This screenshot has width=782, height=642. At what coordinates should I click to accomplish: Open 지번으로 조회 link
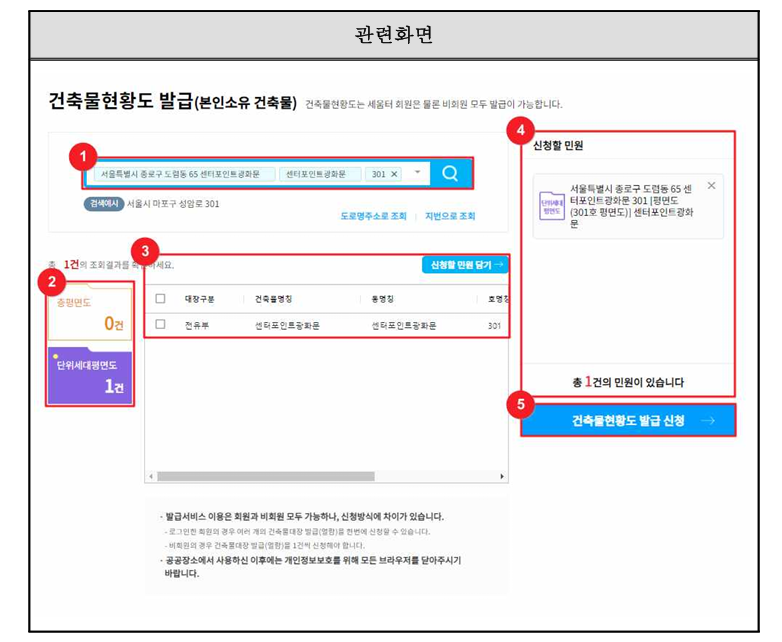pos(450,216)
